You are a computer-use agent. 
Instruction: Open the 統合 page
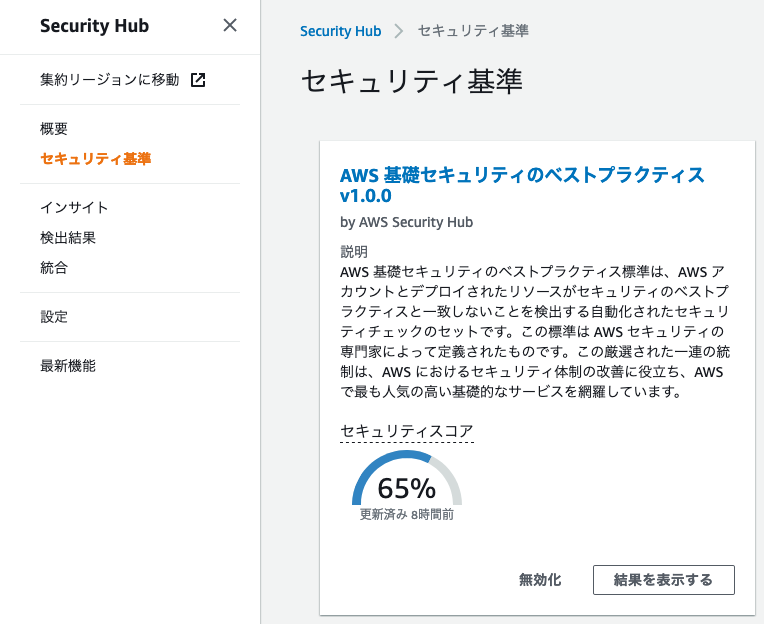click(54, 268)
